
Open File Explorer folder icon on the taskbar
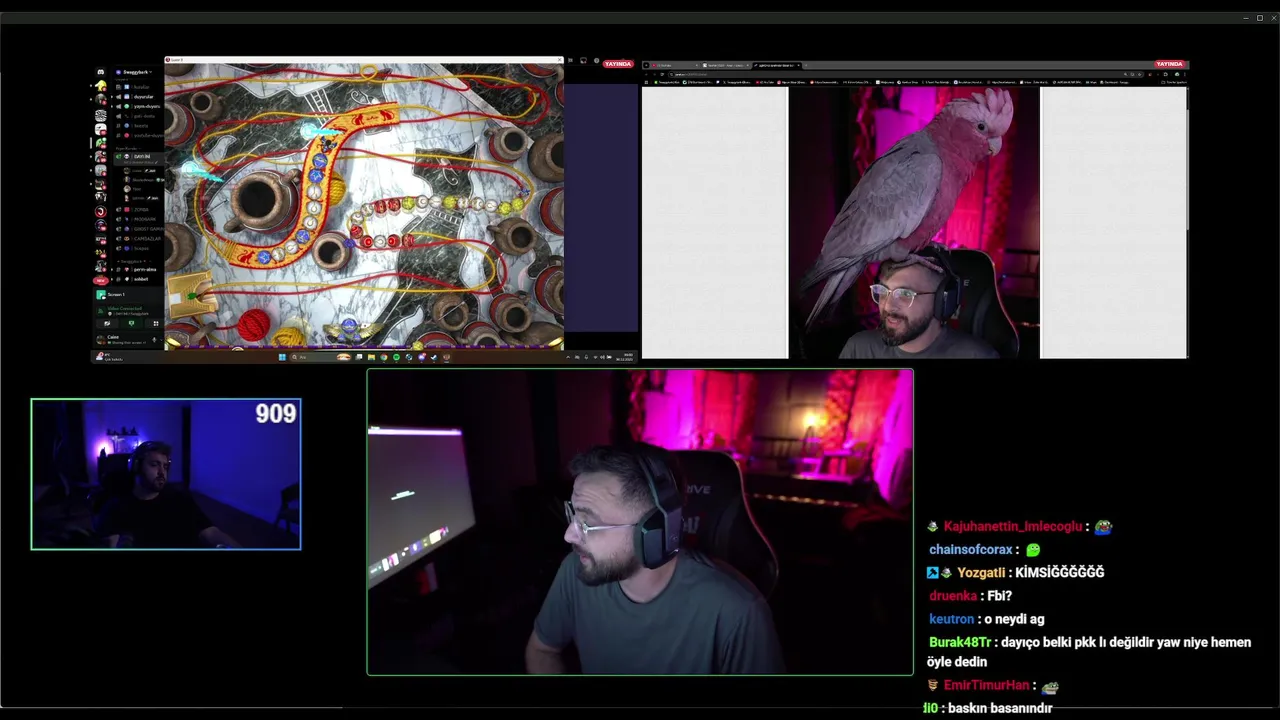point(371,357)
